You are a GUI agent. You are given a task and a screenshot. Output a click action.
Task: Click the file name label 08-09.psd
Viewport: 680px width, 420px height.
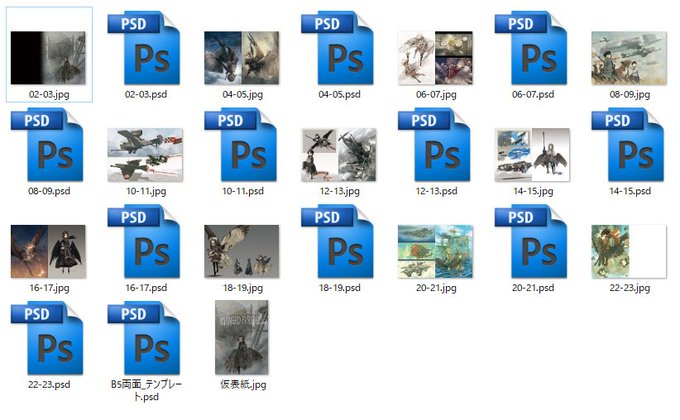click(49, 191)
